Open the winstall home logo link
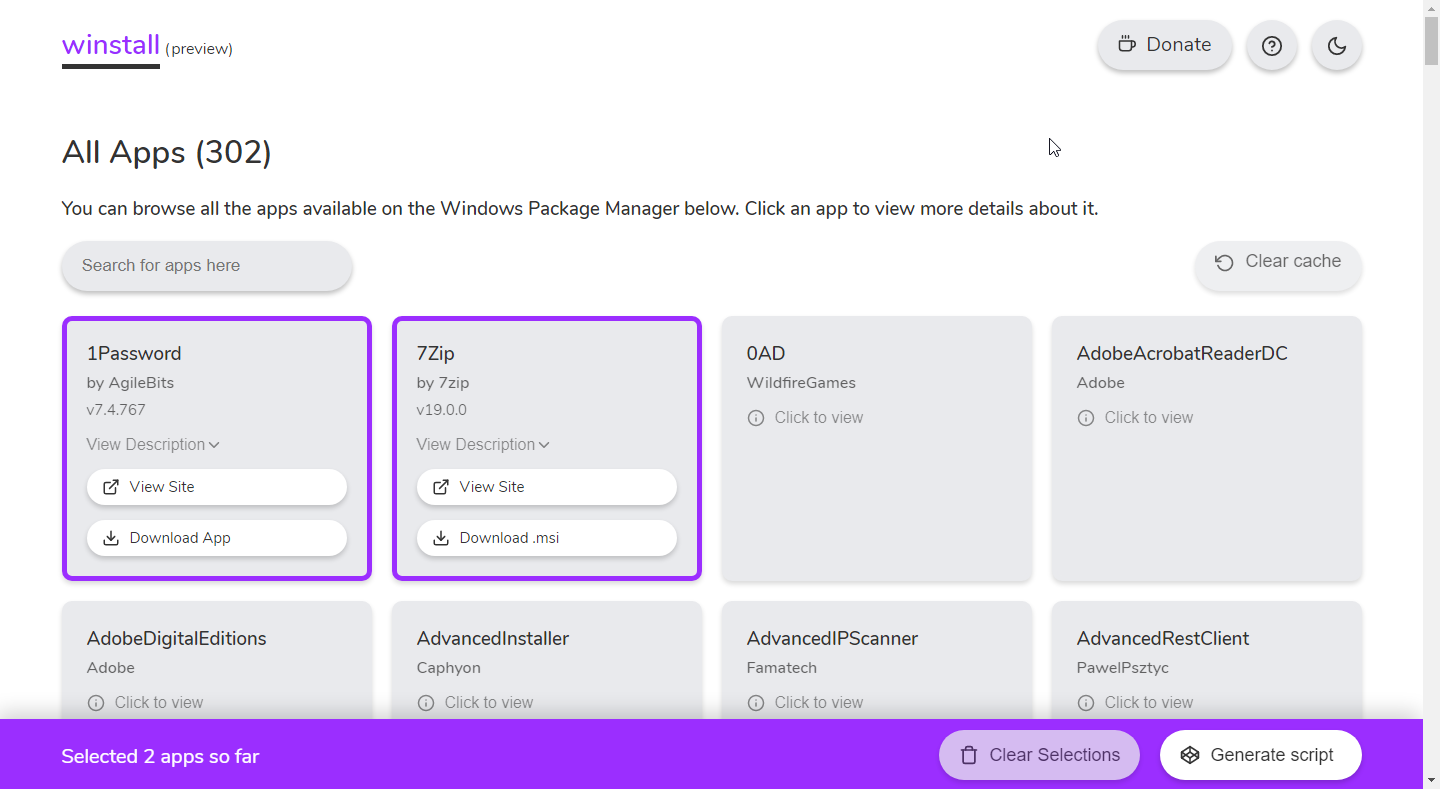The image size is (1440, 789). point(111,45)
